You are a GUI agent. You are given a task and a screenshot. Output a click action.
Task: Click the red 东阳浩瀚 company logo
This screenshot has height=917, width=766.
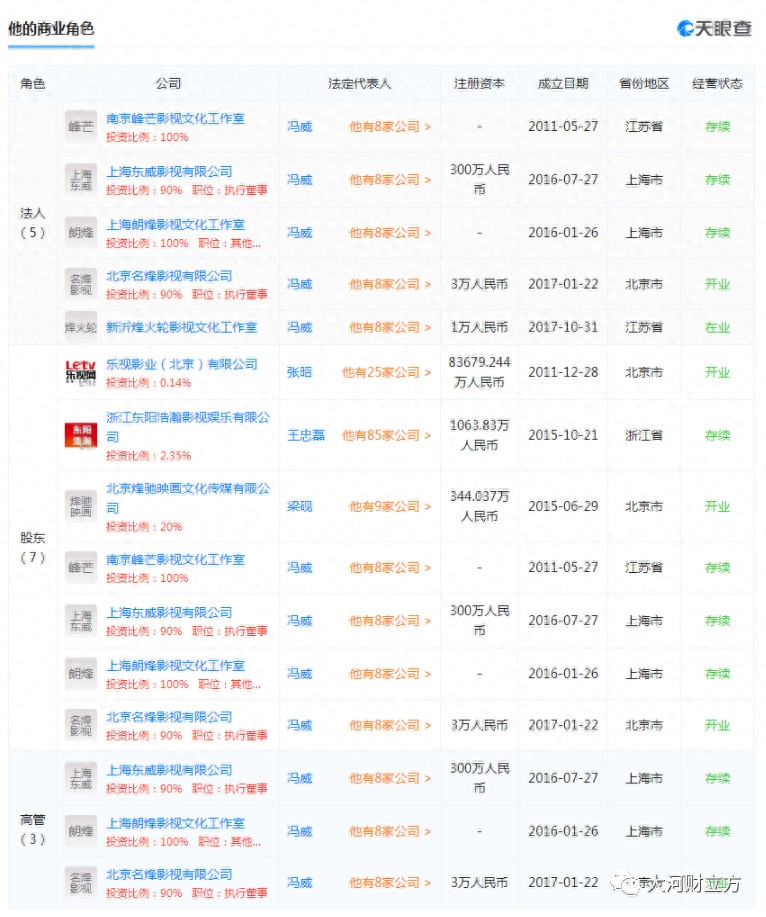click(x=81, y=435)
